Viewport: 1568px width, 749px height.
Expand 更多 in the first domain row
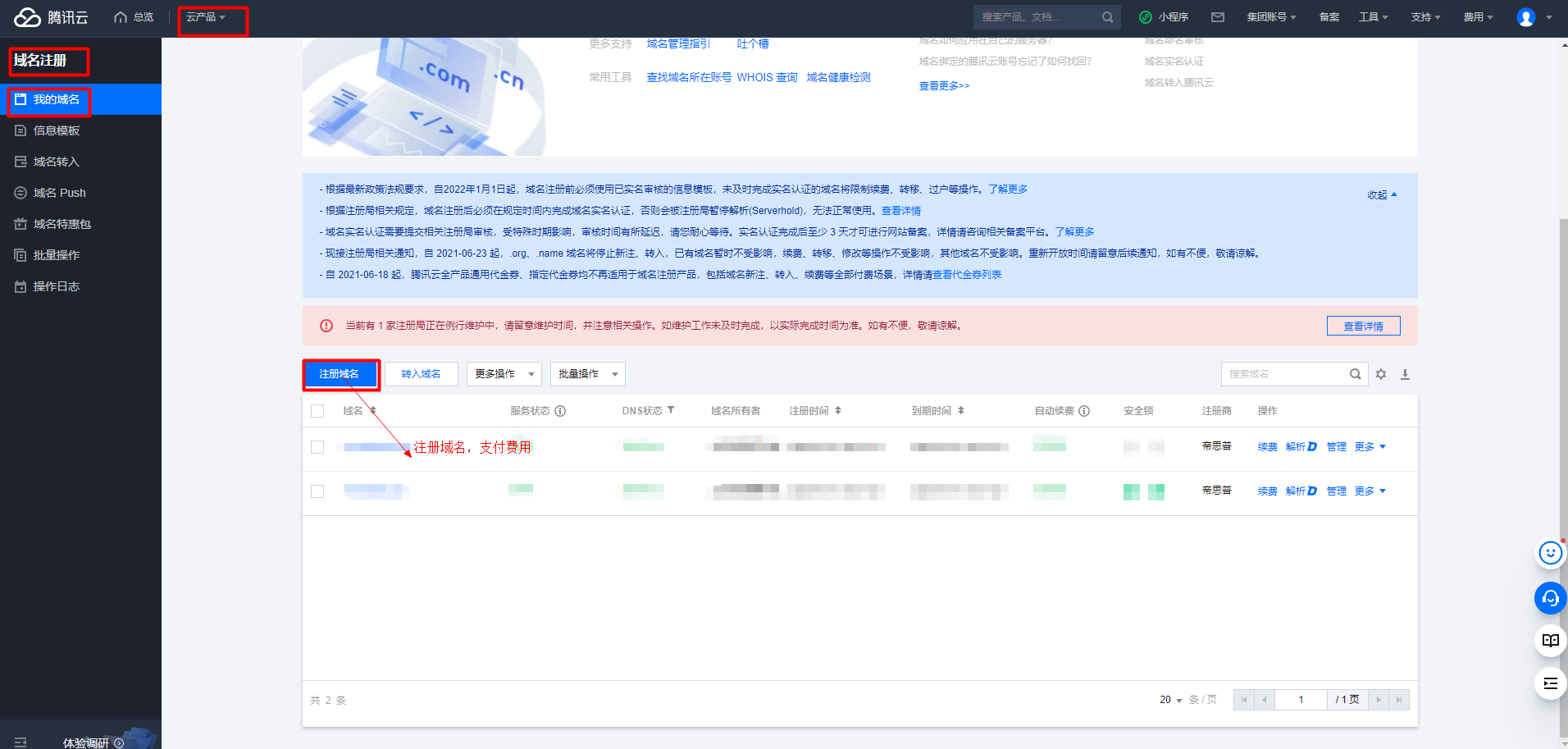[1370, 447]
